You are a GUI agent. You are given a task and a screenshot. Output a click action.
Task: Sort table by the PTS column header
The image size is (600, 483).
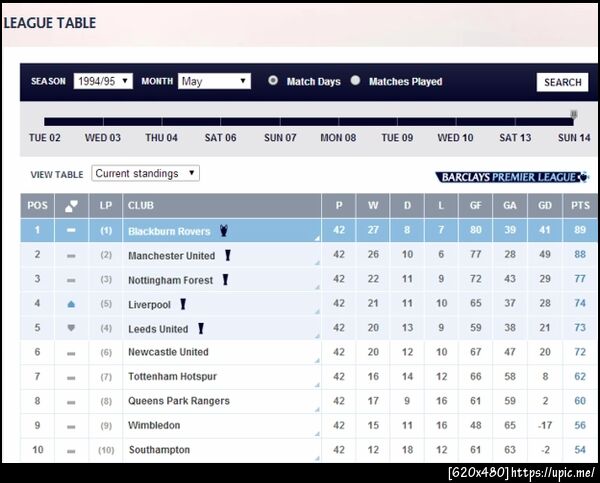click(579, 206)
